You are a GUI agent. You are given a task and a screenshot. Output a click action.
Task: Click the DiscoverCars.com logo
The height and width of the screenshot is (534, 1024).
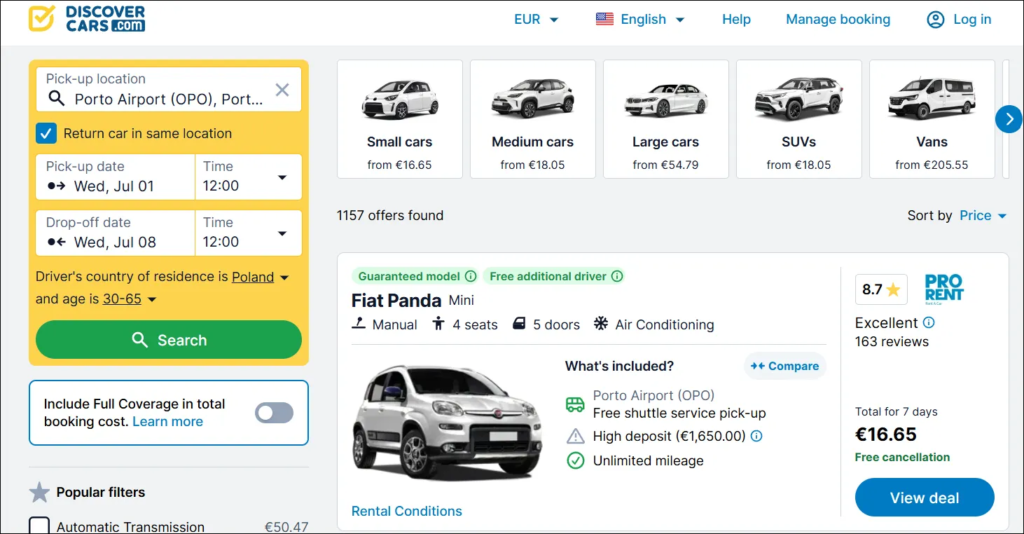87,19
